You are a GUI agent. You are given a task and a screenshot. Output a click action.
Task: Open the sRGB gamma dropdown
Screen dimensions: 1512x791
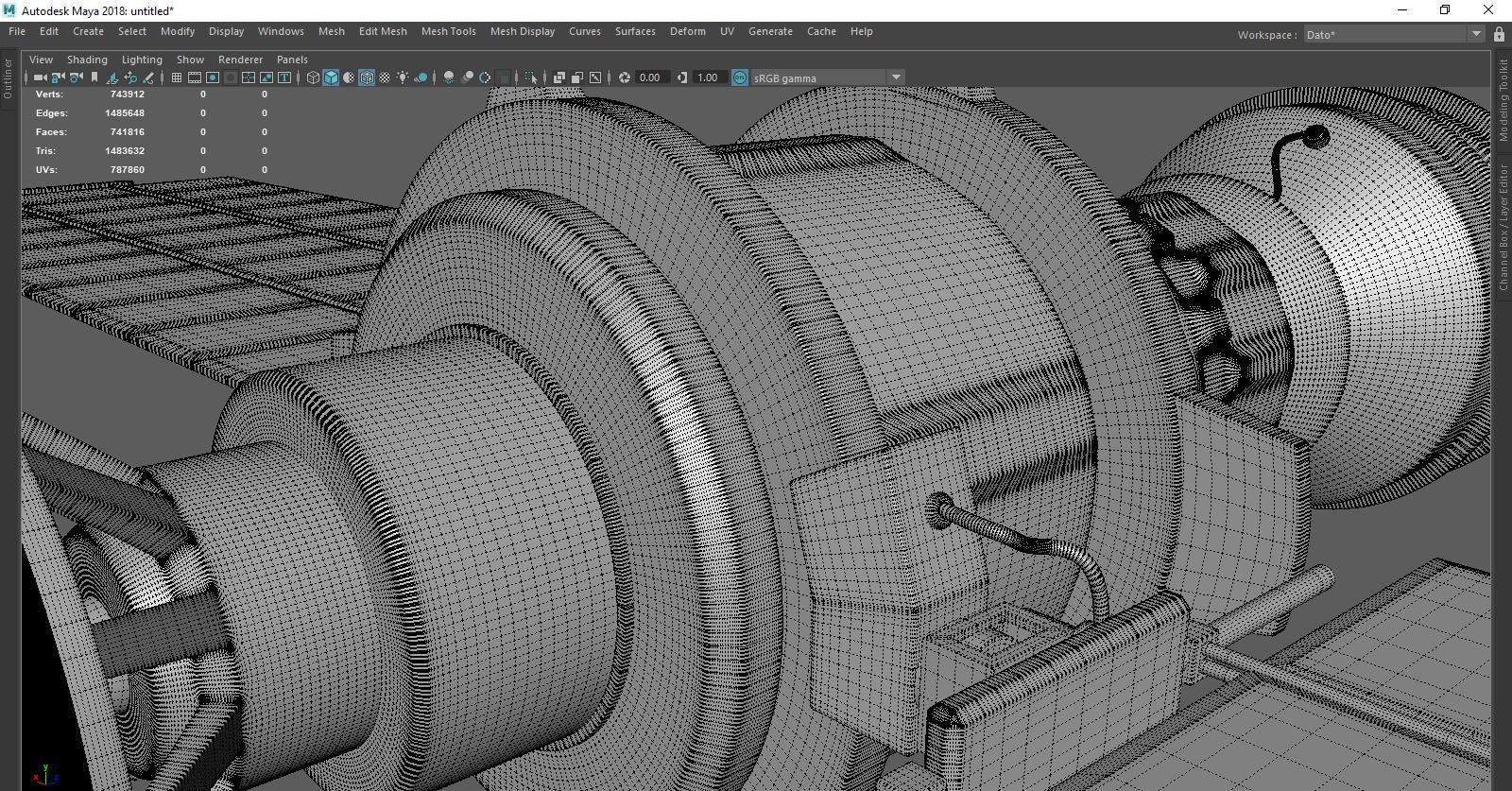point(827,77)
